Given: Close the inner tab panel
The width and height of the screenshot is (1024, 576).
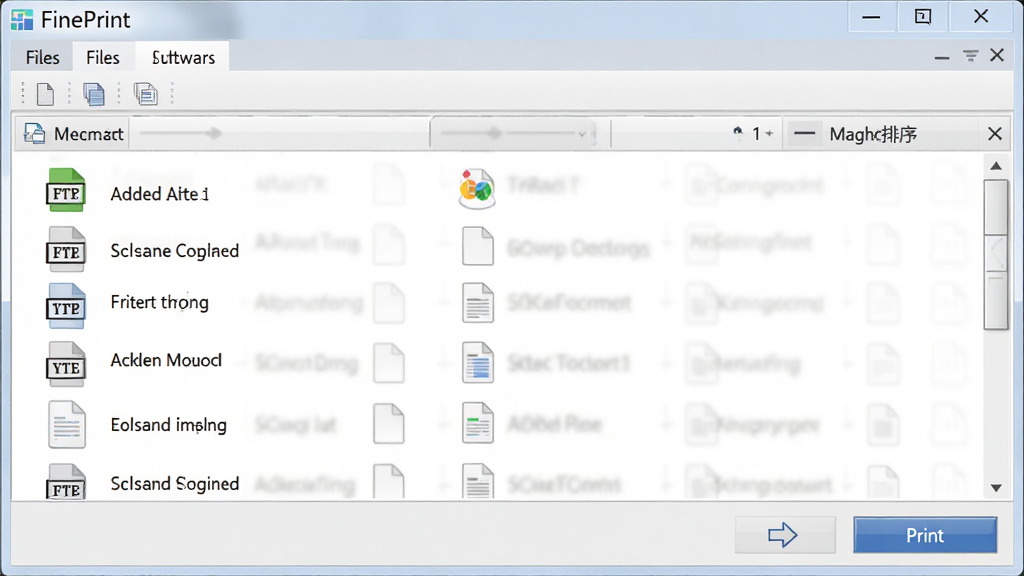Looking at the screenshot, I should 997,56.
